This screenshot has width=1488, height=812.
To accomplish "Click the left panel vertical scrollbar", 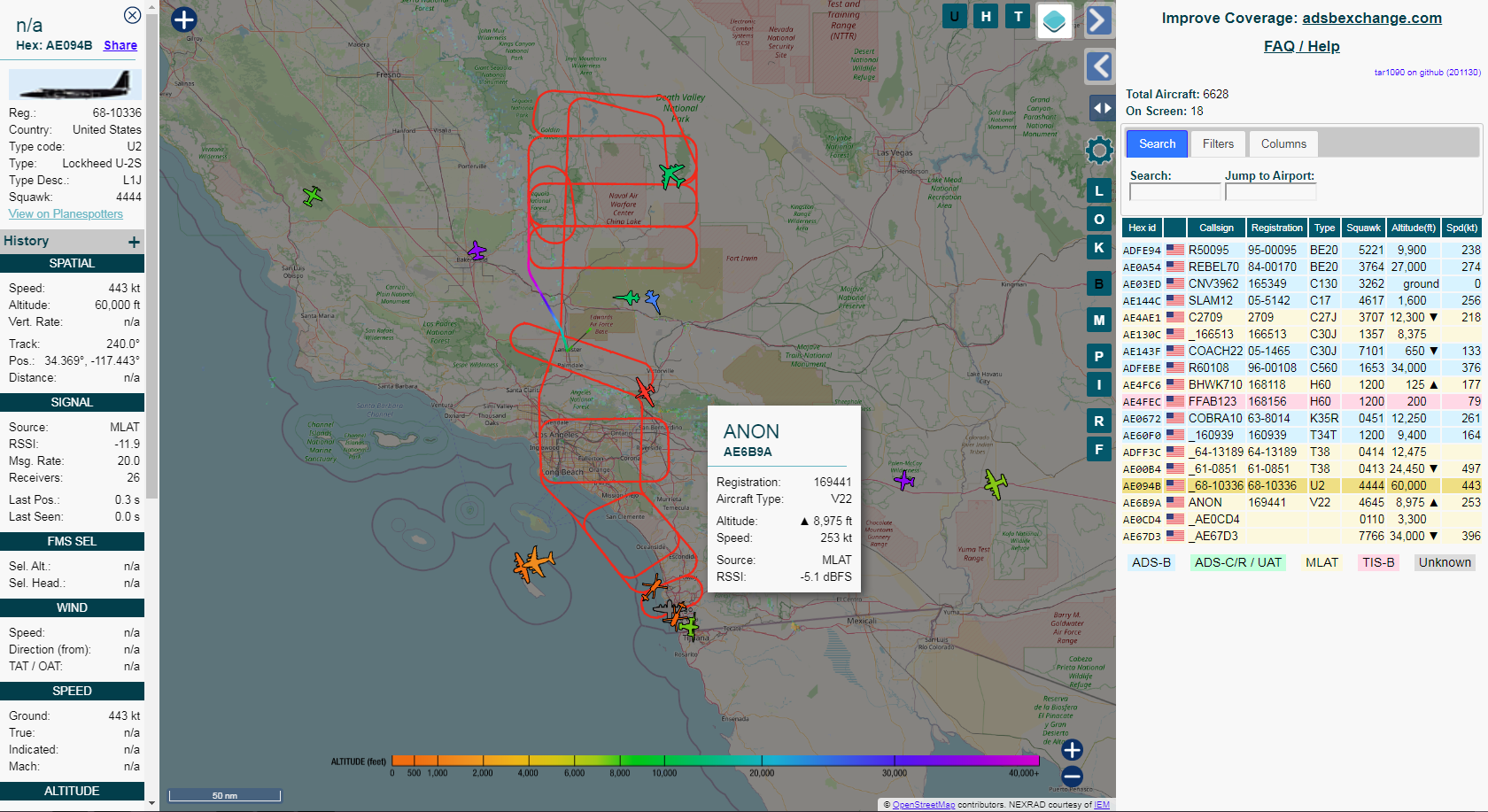I will 151,257.
